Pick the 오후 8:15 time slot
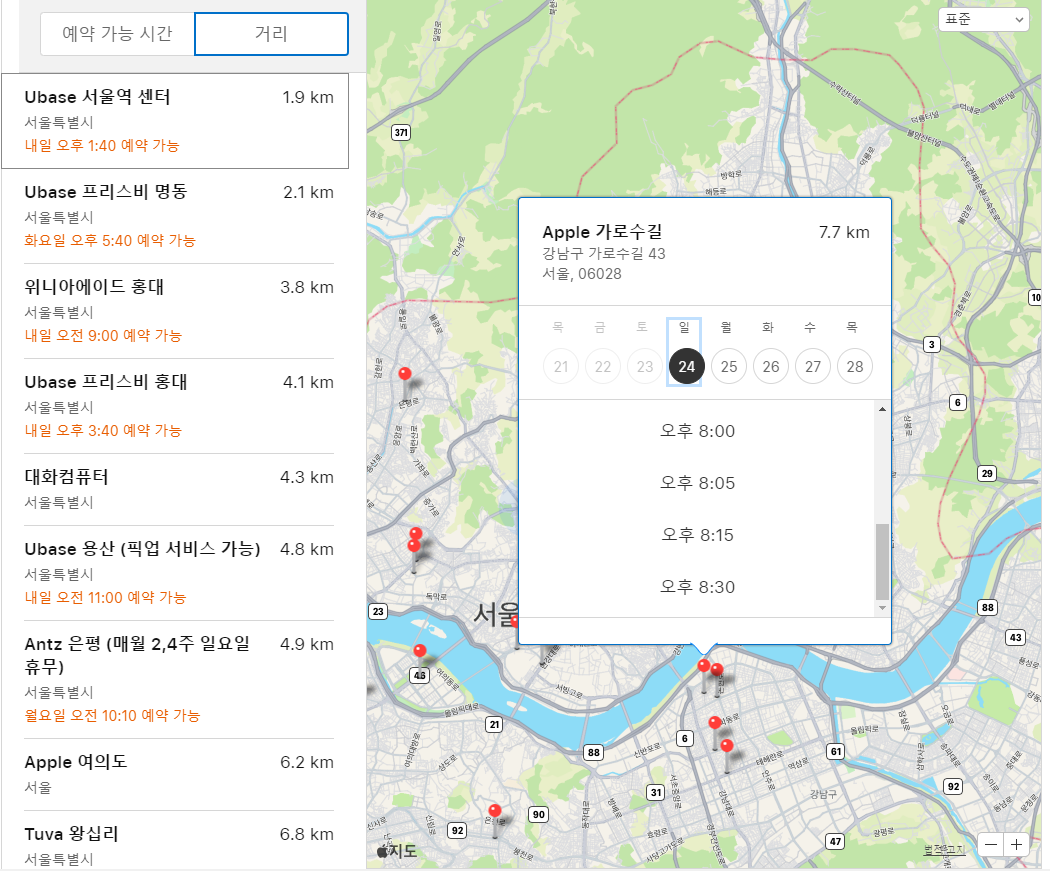The image size is (1050, 871). 697,535
